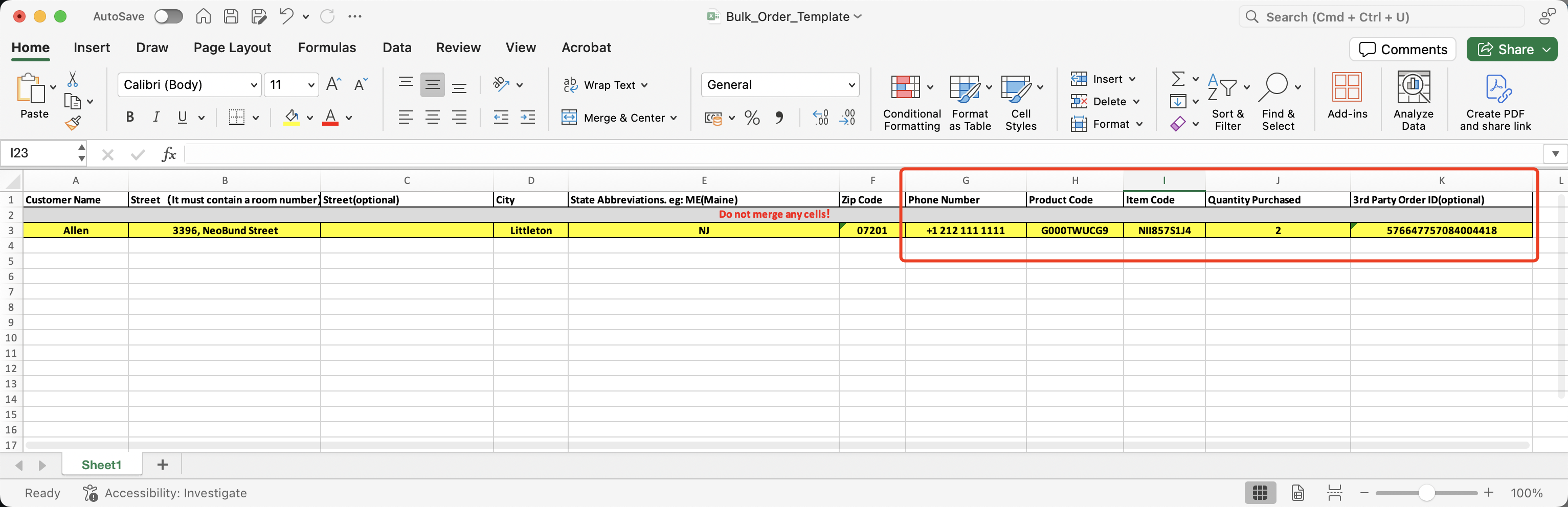1568x507 pixels.
Task: Open the fill color dropdown arrow
Action: [x=310, y=118]
